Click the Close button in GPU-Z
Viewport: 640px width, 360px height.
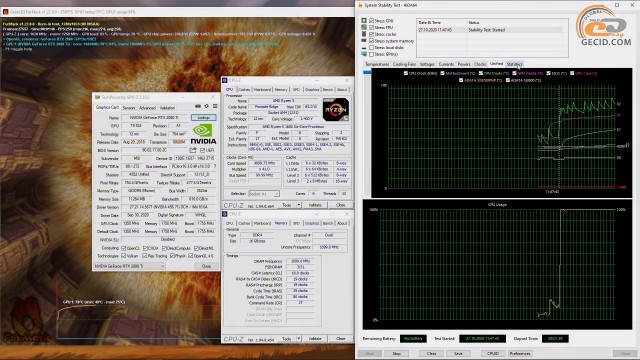click(207, 266)
